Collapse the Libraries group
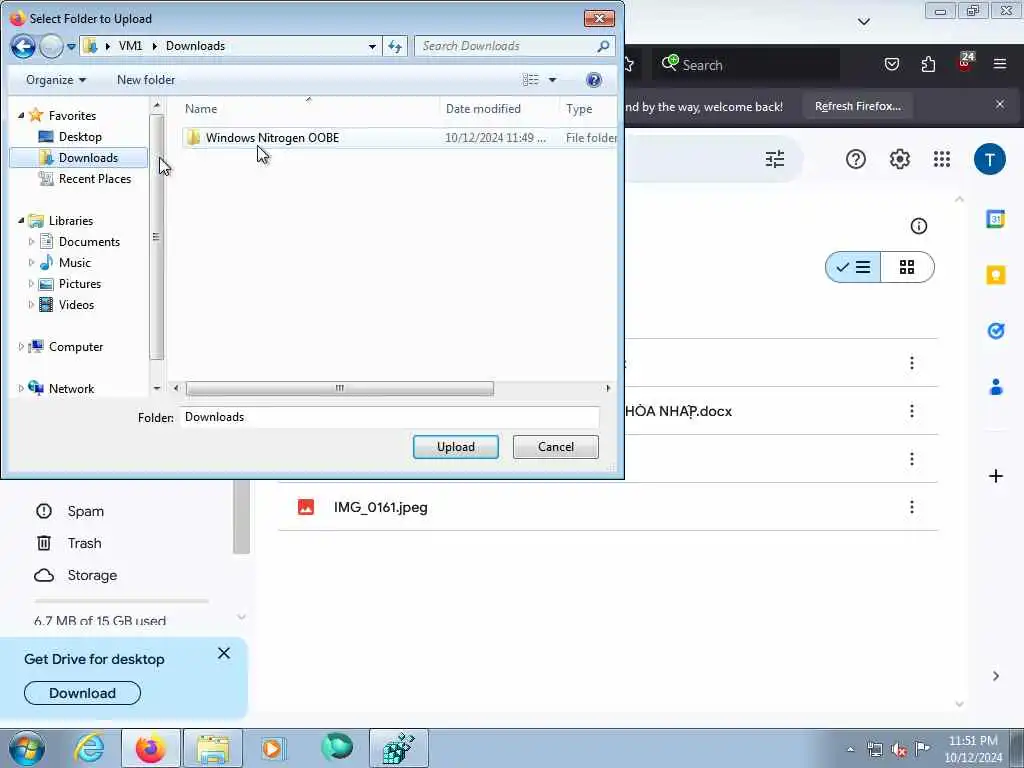This screenshot has height=768, width=1024. click(x=21, y=221)
